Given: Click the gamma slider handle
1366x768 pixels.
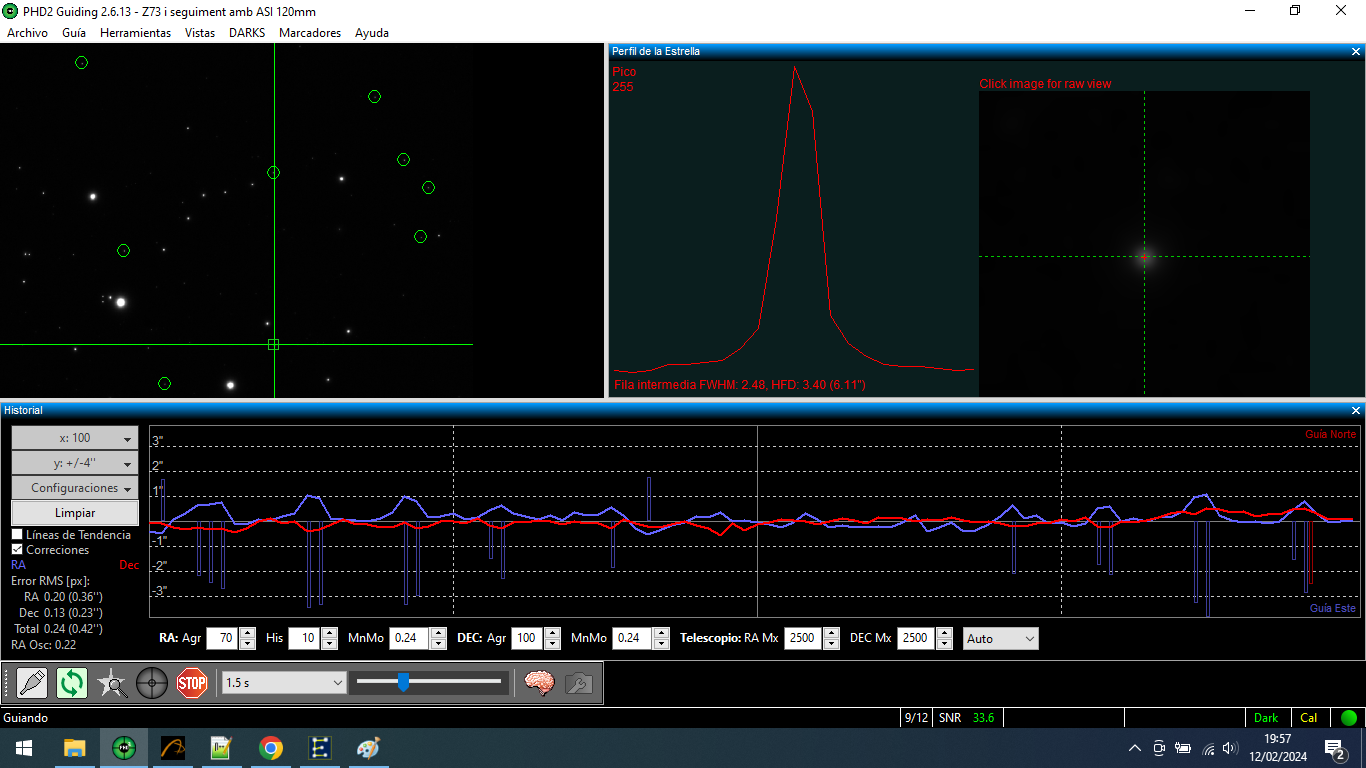Looking at the screenshot, I should [x=403, y=682].
